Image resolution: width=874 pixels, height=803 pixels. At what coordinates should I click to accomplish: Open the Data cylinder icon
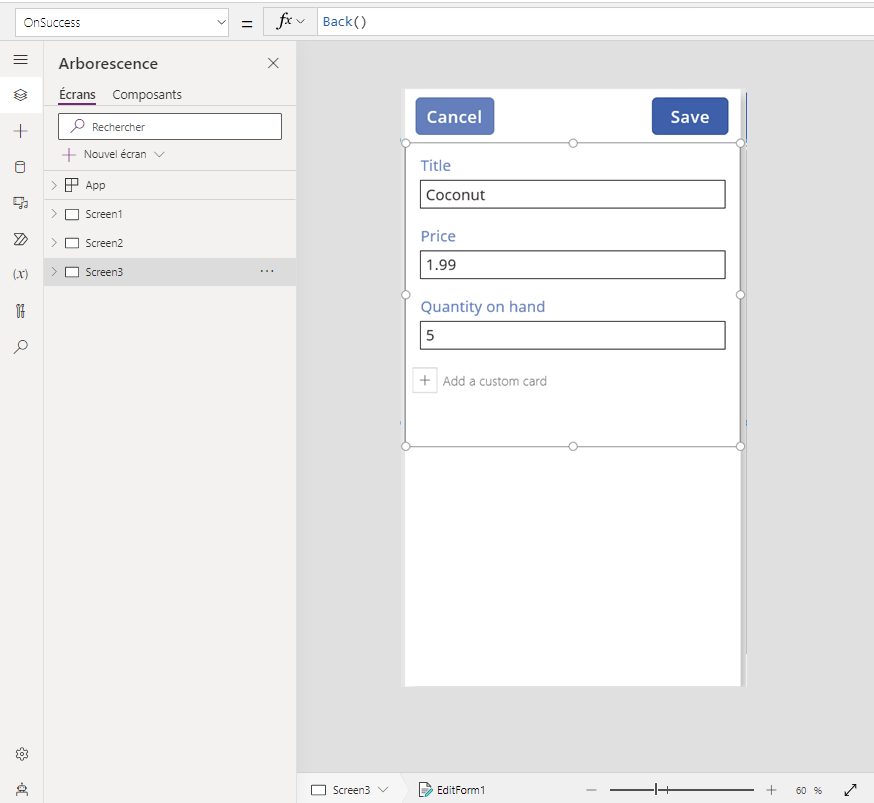pyautogui.click(x=21, y=167)
